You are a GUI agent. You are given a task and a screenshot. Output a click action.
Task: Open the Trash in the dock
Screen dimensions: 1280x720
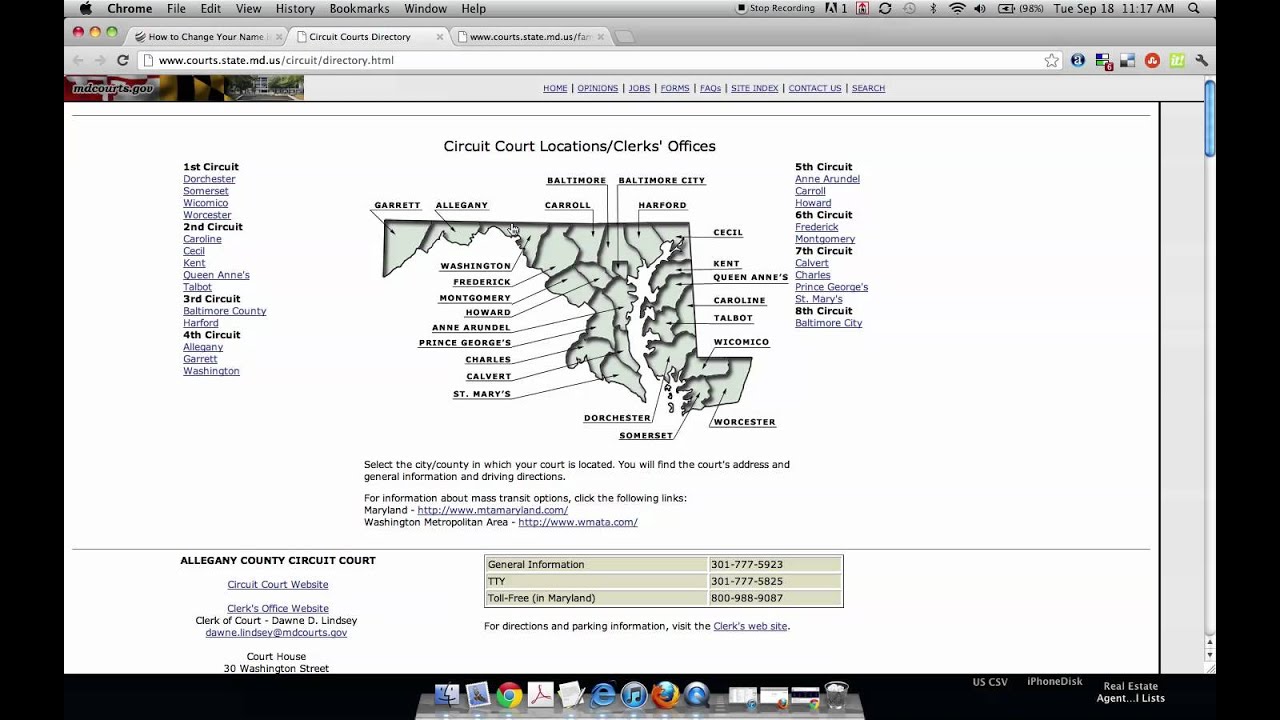click(837, 695)
